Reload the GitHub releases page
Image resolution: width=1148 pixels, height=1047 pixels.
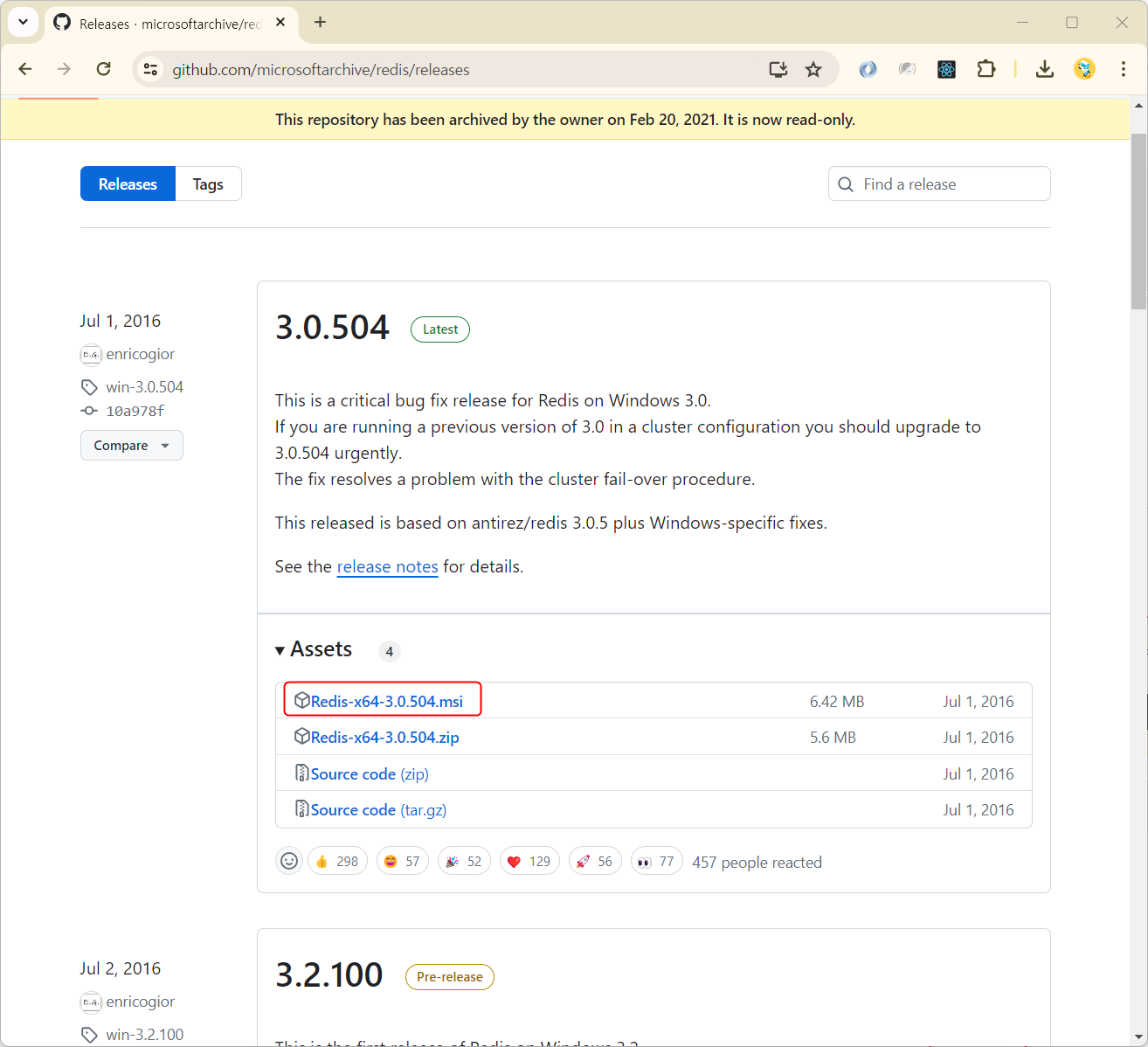pos(103,69)
